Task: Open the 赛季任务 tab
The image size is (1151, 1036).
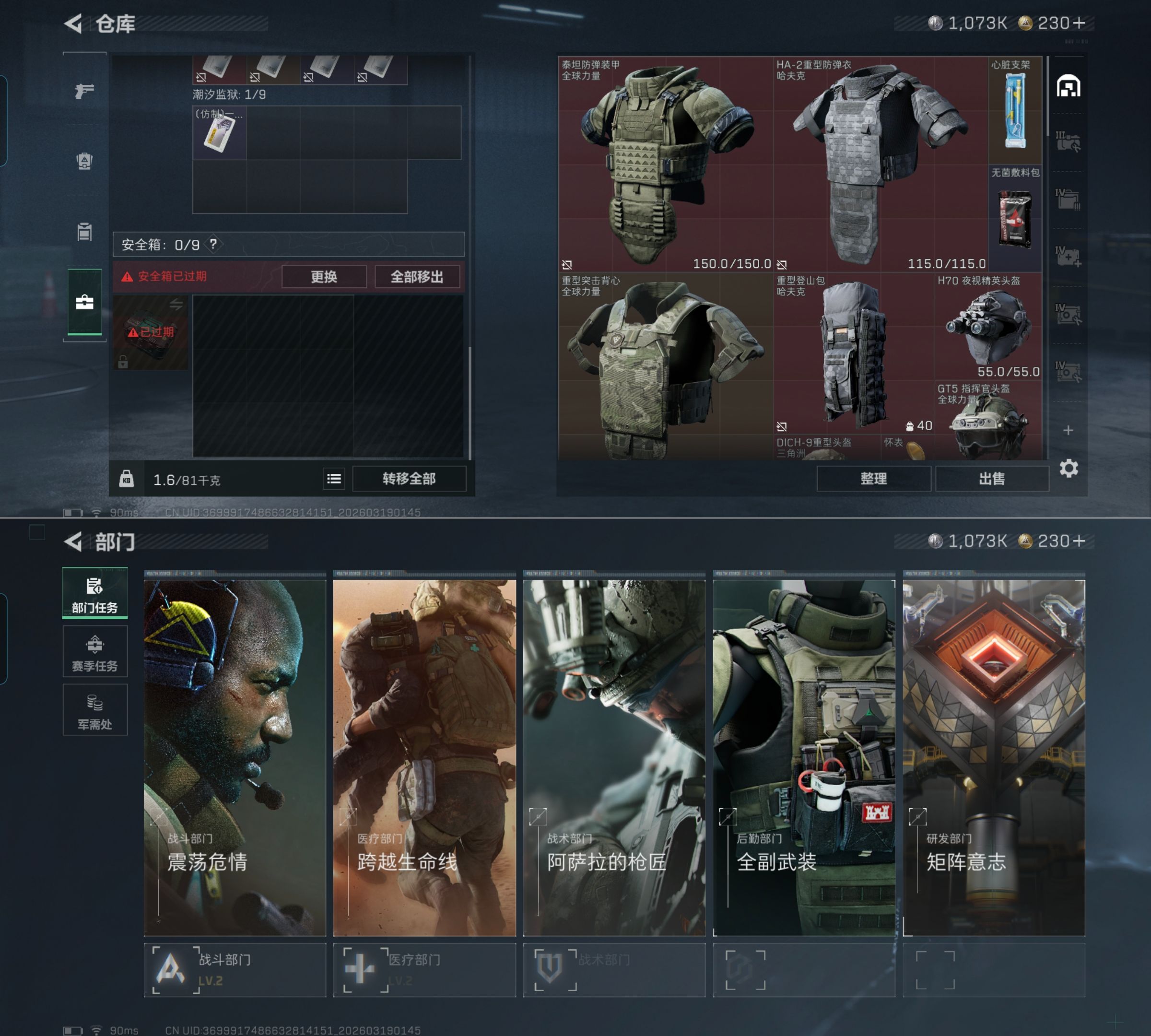Action: tap(95, 652)
